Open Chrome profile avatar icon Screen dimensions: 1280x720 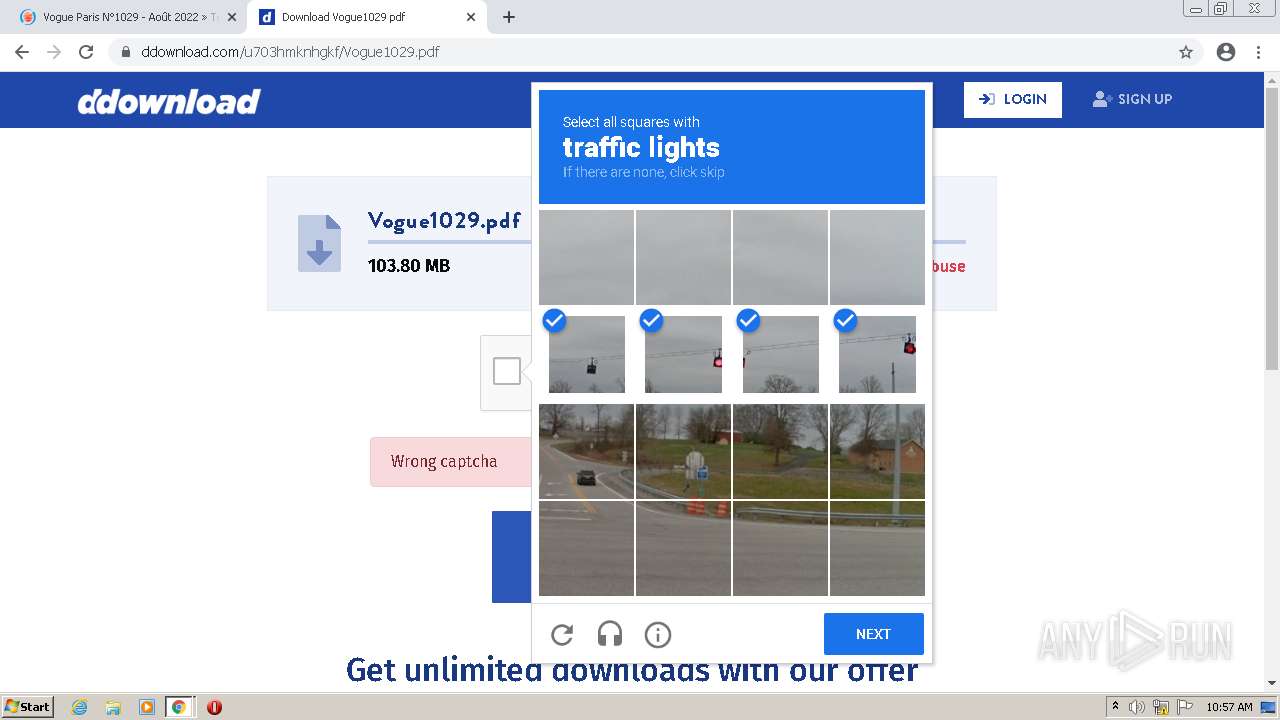tap(1226, 52)
